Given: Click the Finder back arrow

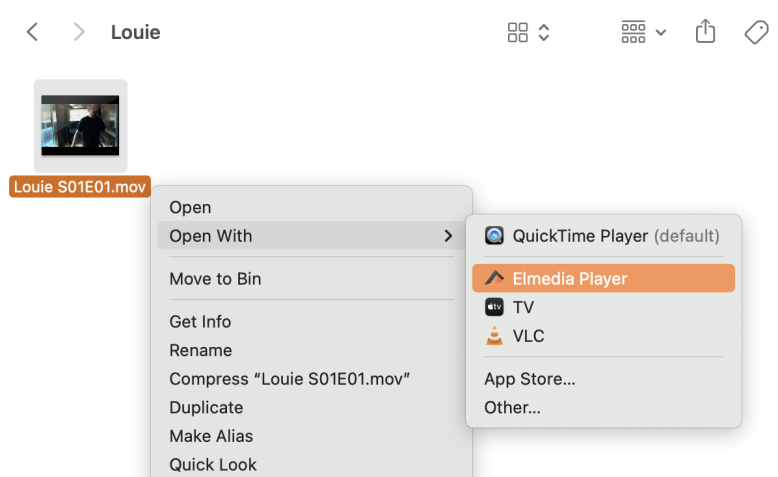Looking at the screenshot, I should 32,32.
